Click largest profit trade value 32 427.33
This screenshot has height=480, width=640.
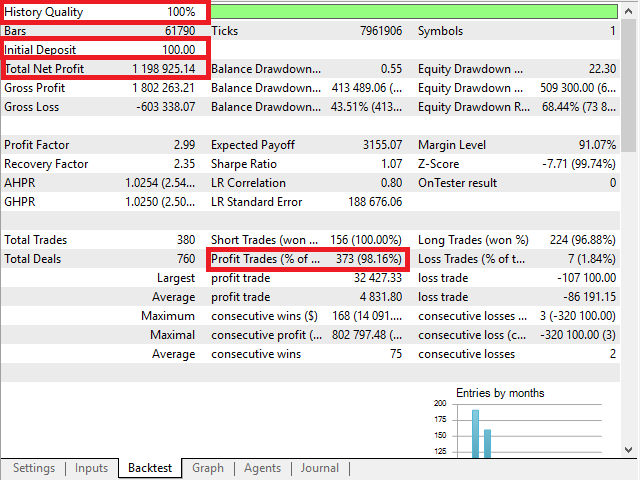pos(378,278)
